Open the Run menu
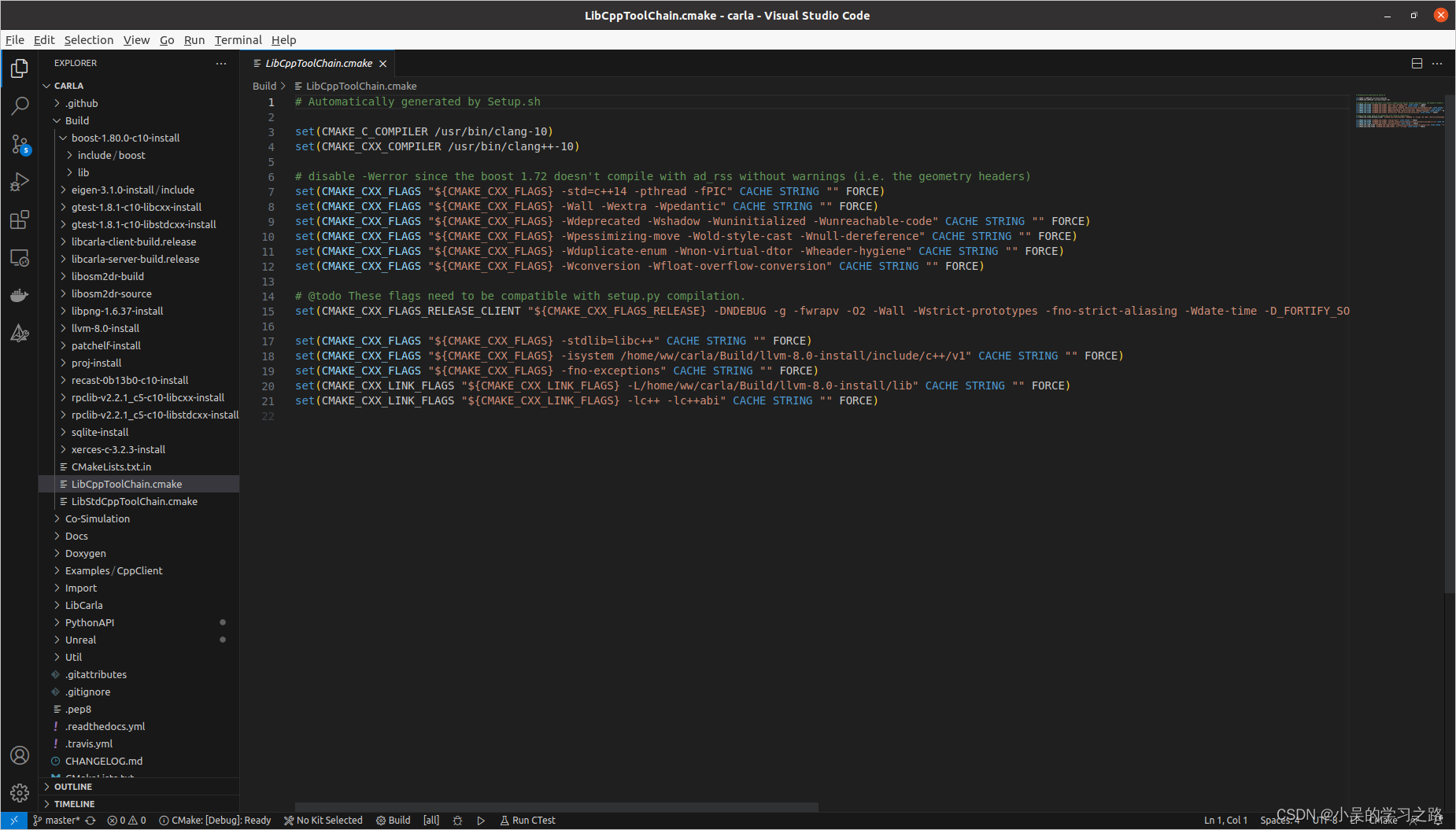 click(x=194, y=40)
